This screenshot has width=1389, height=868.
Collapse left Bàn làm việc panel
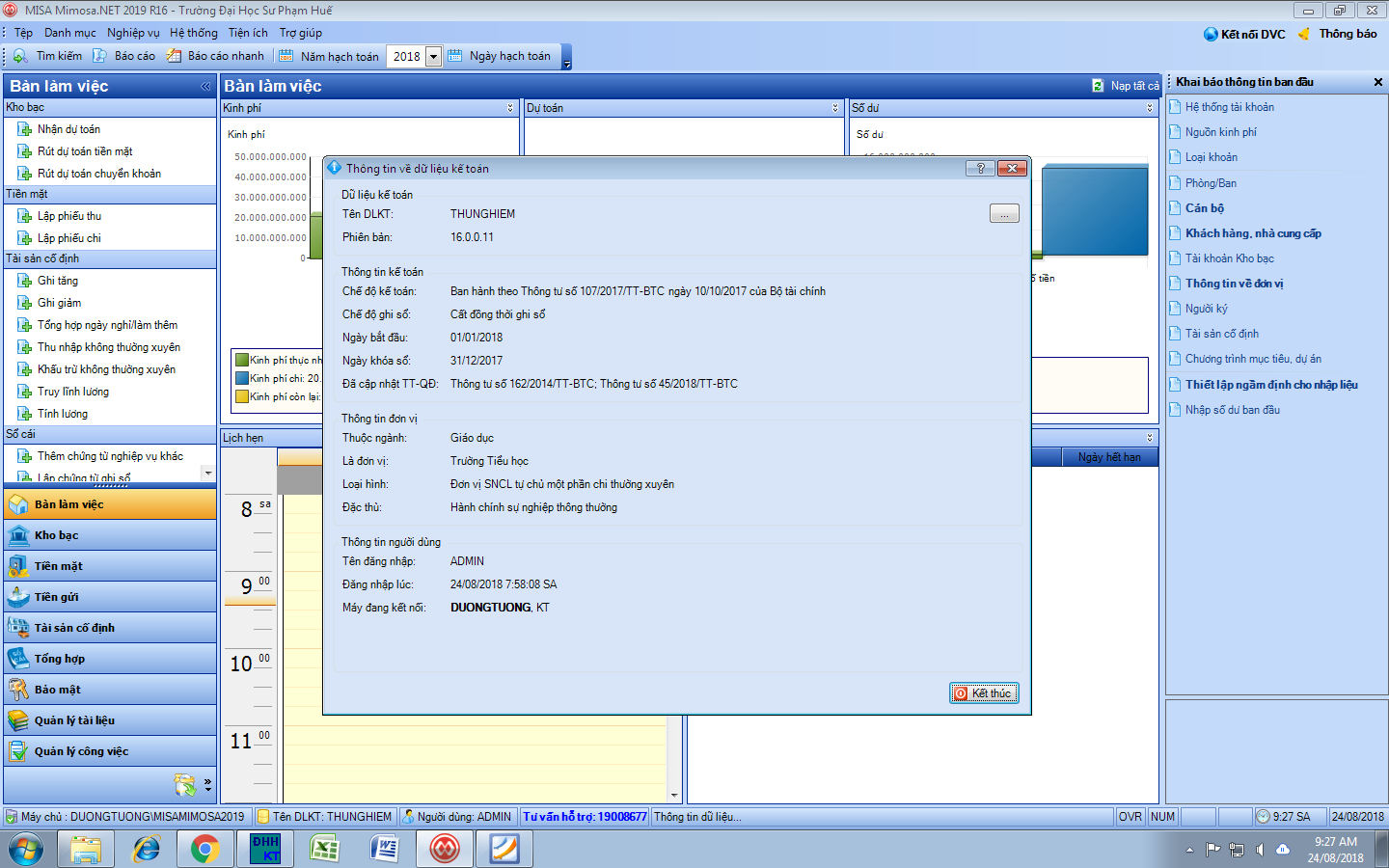[205, 86]
